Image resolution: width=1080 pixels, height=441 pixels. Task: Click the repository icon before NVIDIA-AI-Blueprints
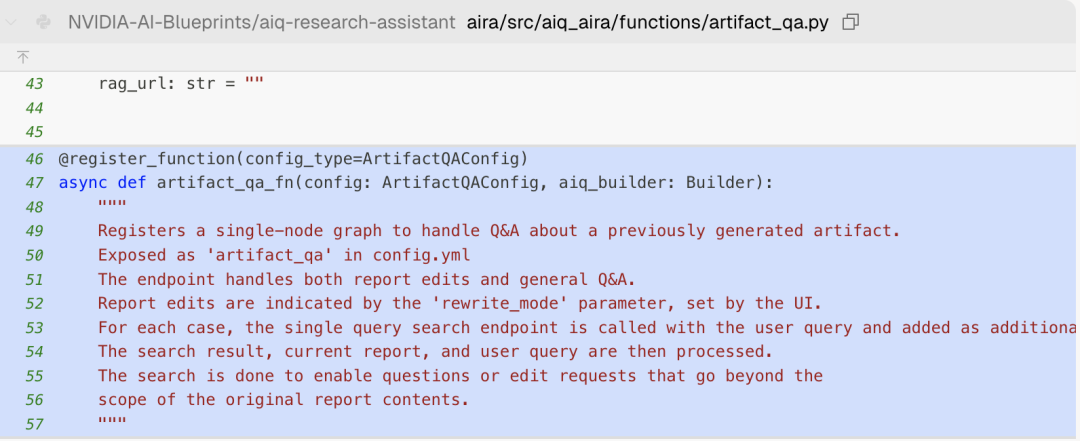click(44, 21)
